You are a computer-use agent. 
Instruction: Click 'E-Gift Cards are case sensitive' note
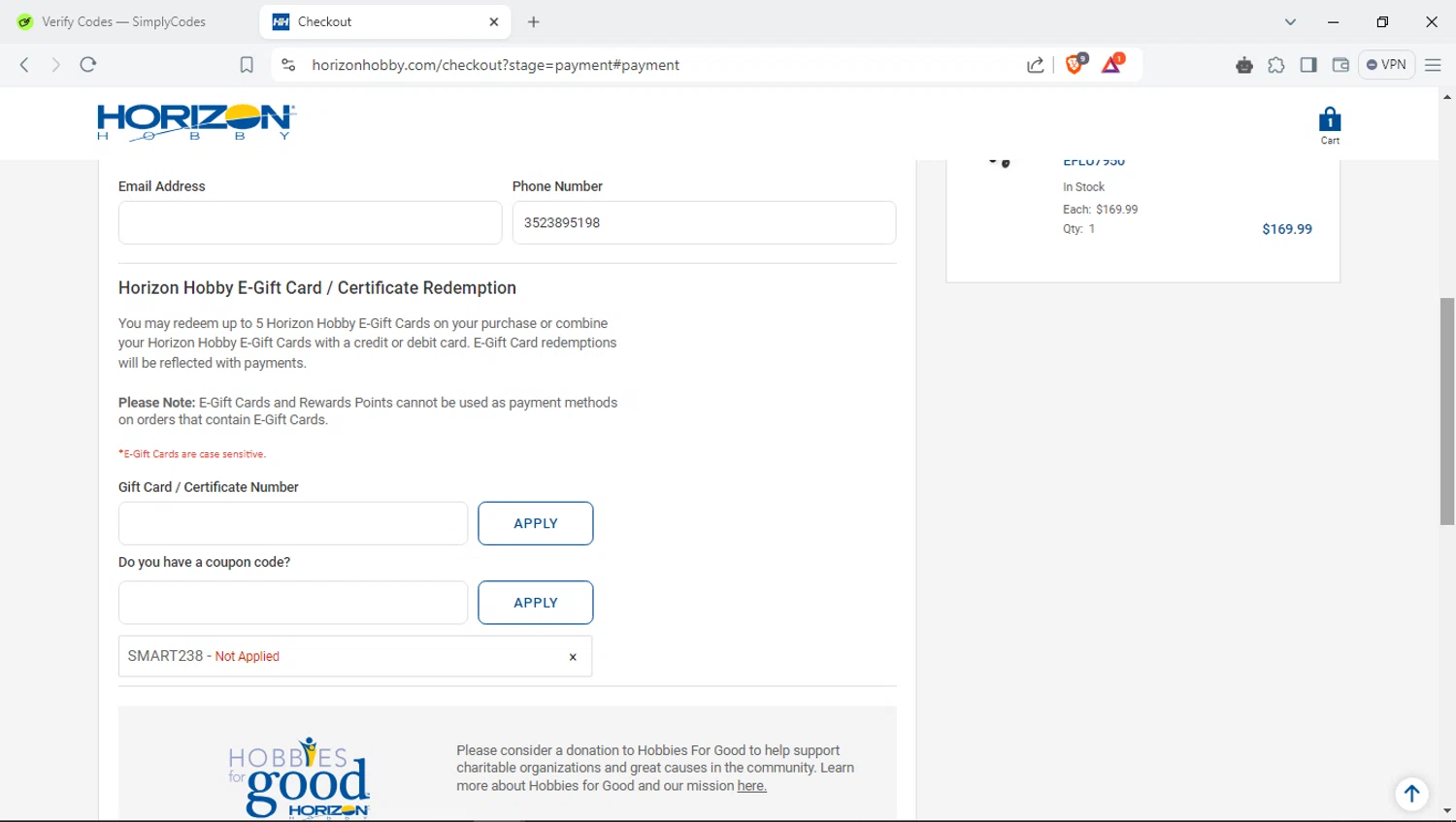pyautogui.click(x=192, y=454)
